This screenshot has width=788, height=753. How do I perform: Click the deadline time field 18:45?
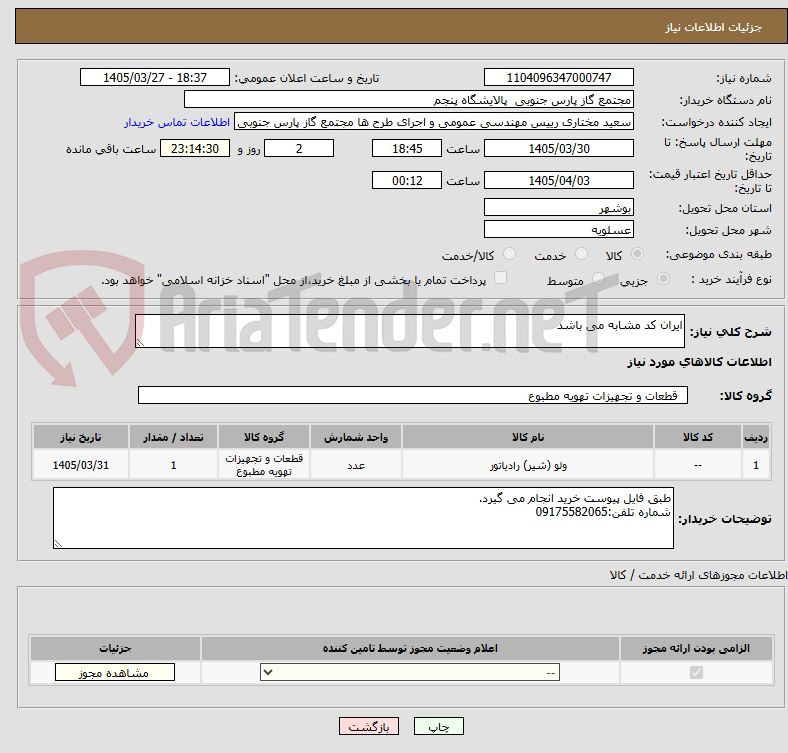coord(407,148)
